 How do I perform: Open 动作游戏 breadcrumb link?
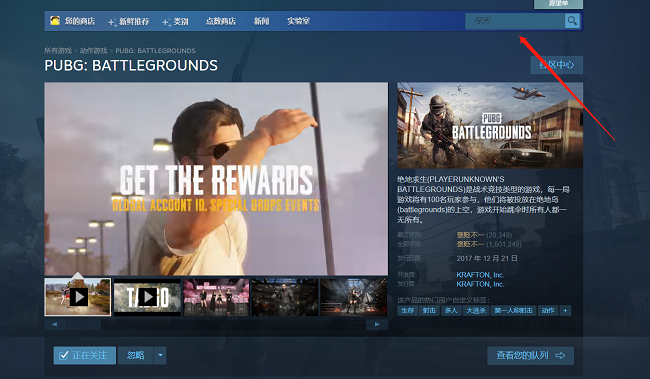pyautogui.click(x=93, y=51)
